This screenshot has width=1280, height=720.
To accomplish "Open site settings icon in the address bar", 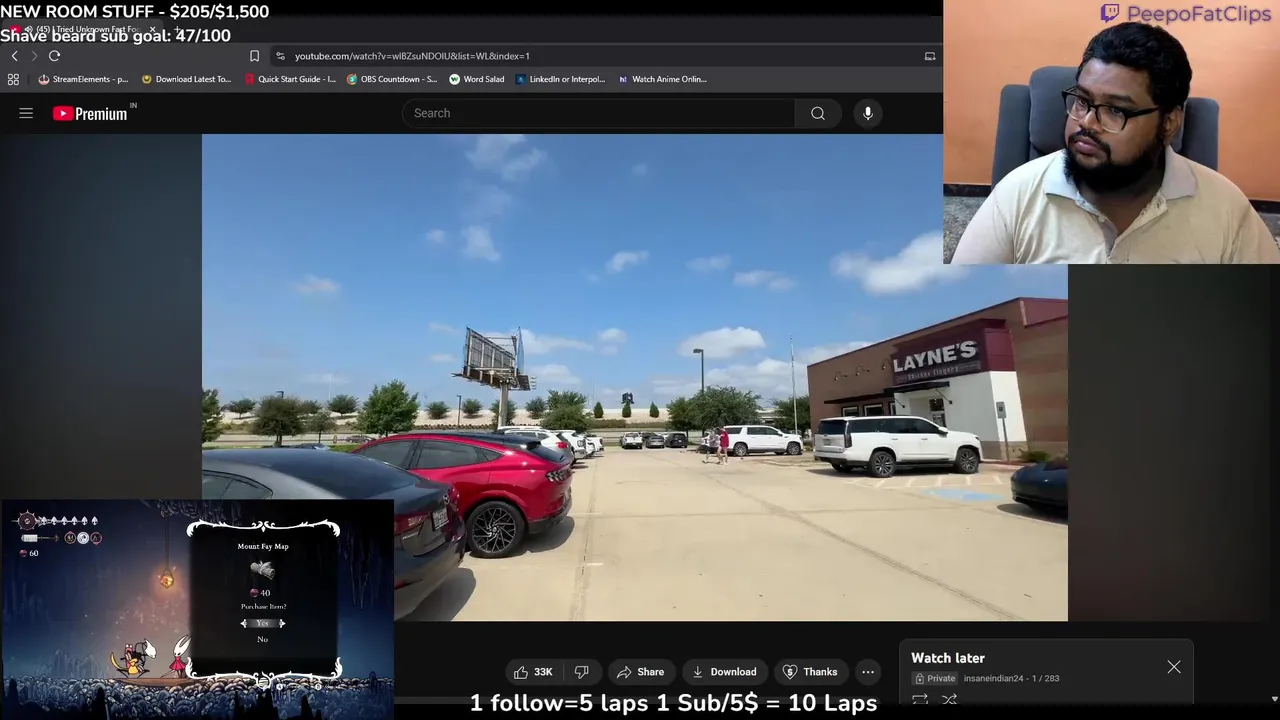I will tap(280, 56).
